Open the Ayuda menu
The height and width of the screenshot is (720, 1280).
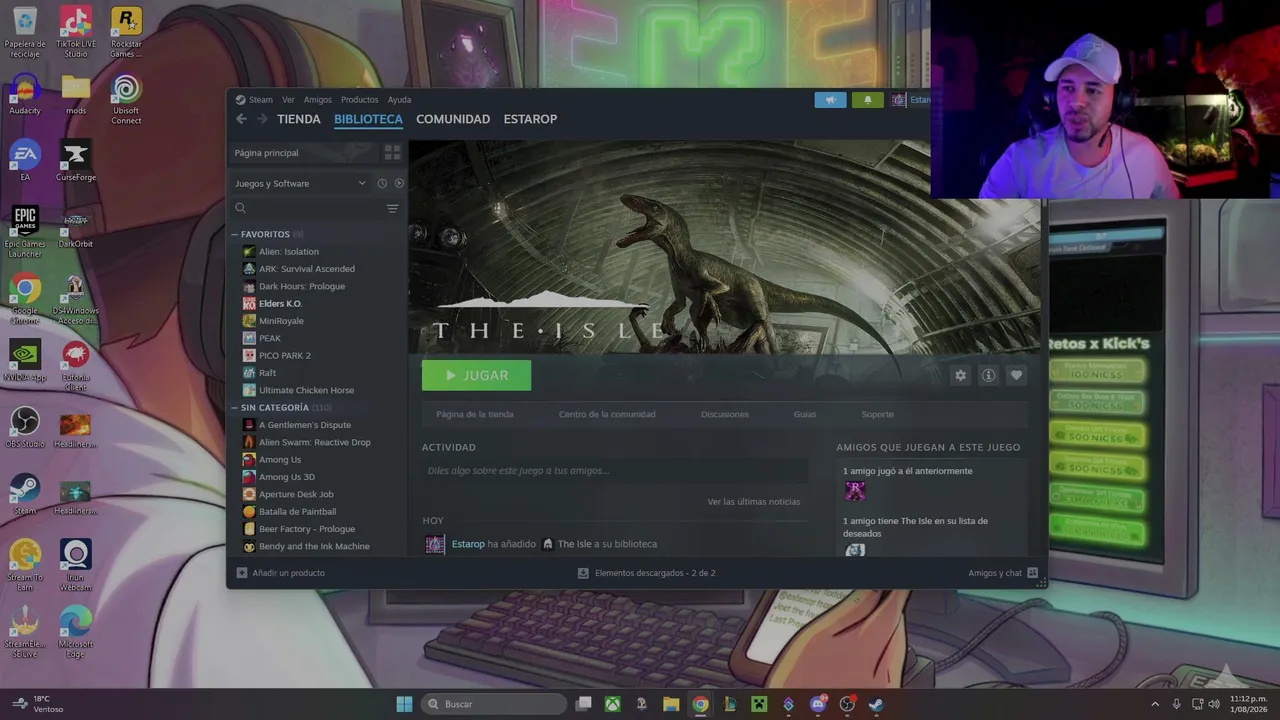399,100
